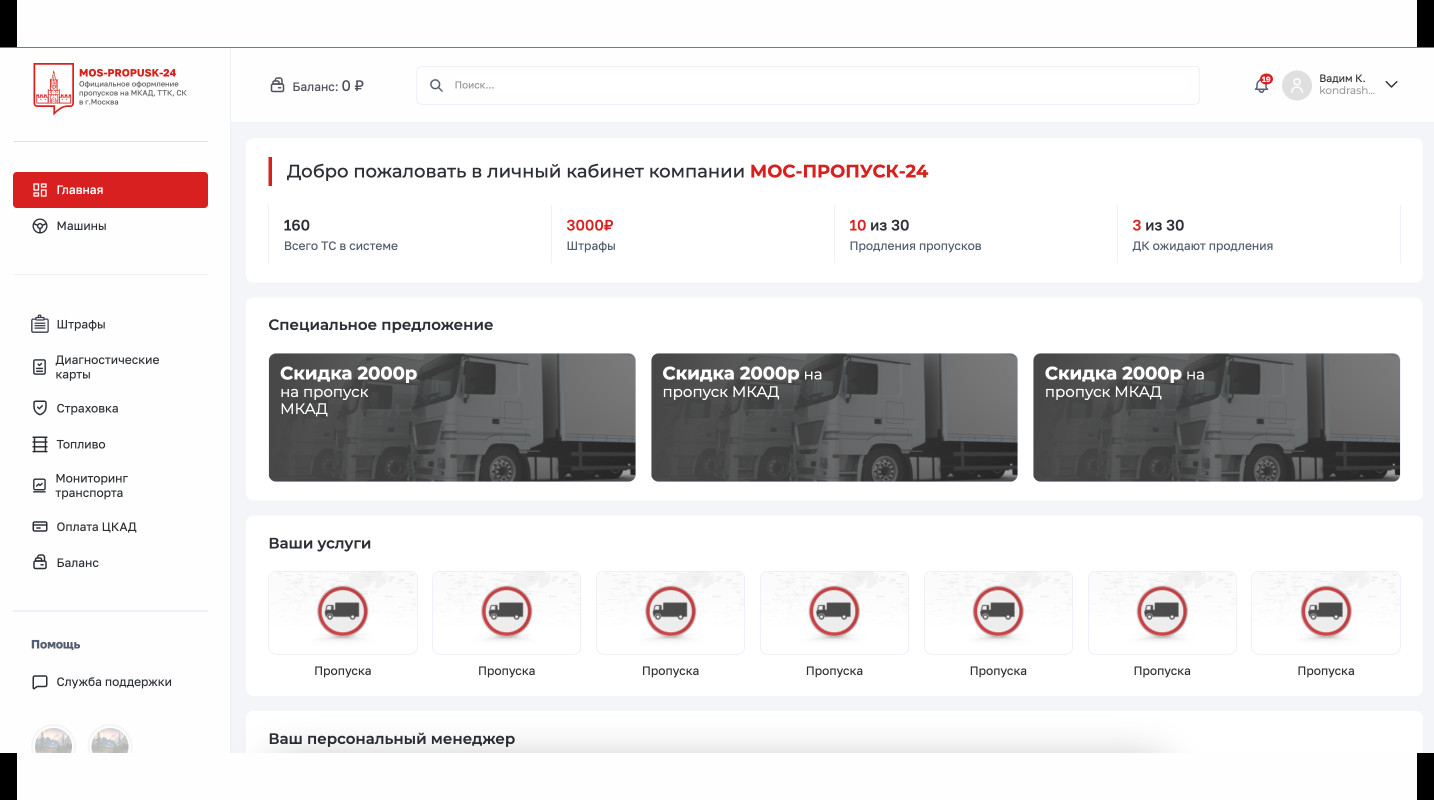
Task: Go to the Главная menu item
Action: [x=110, y=190]
